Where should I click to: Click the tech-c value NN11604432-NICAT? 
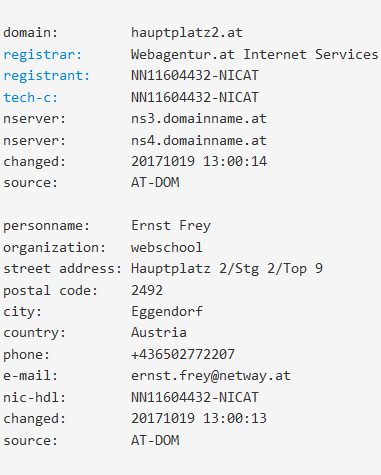point(195,97)
